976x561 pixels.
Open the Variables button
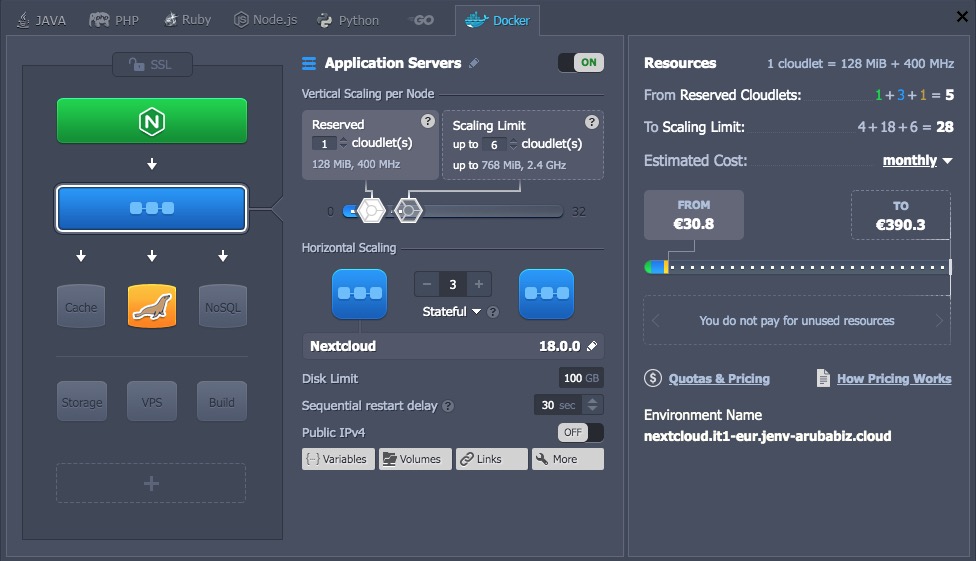pos(338,459)
